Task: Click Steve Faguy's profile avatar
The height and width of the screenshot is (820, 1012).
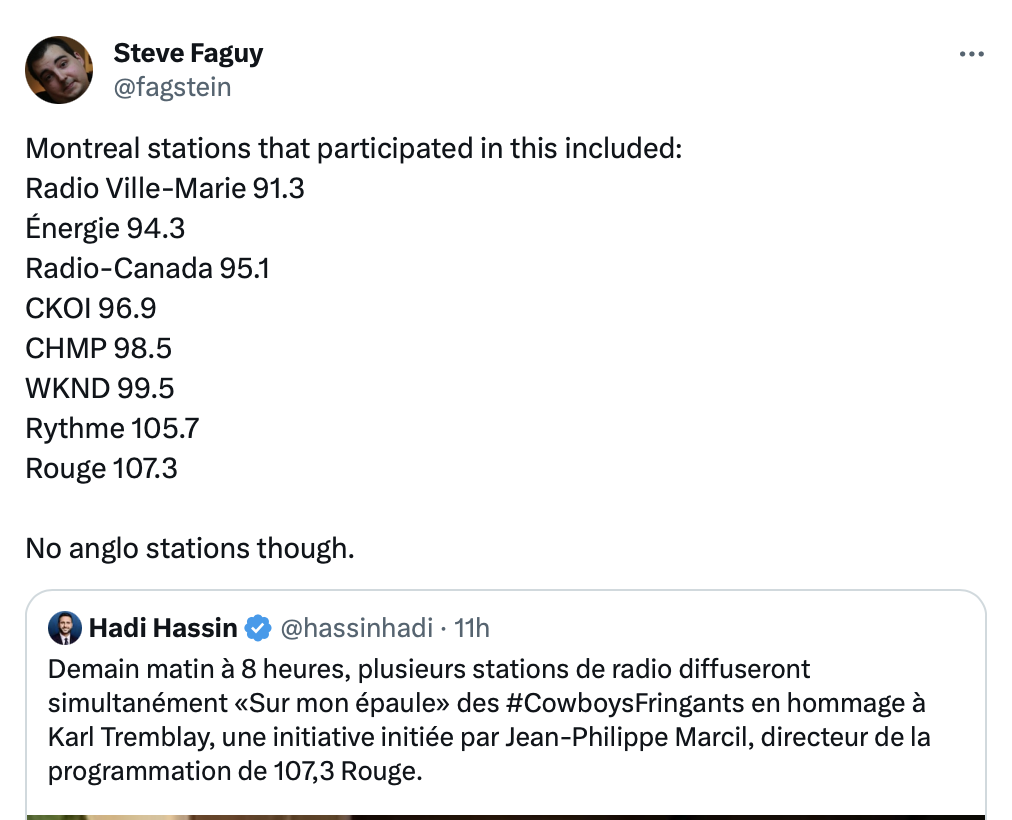Action: pos(59,70)
